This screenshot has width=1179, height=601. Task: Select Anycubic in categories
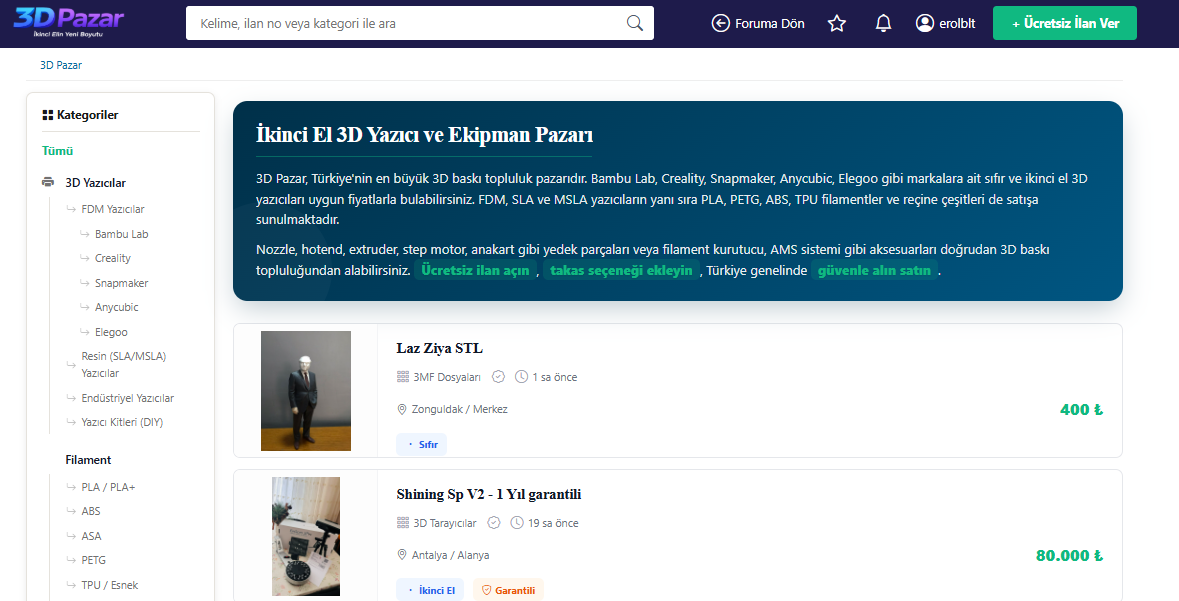pos(117,307)
